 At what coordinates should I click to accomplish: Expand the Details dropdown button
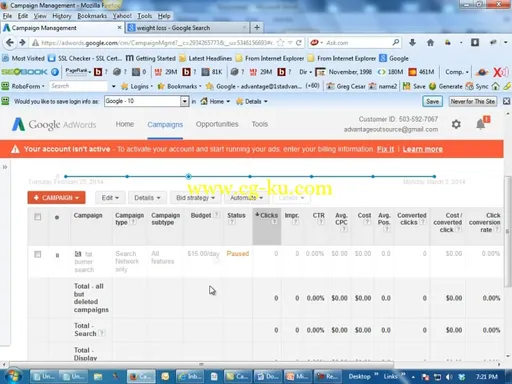pos(147,198)
